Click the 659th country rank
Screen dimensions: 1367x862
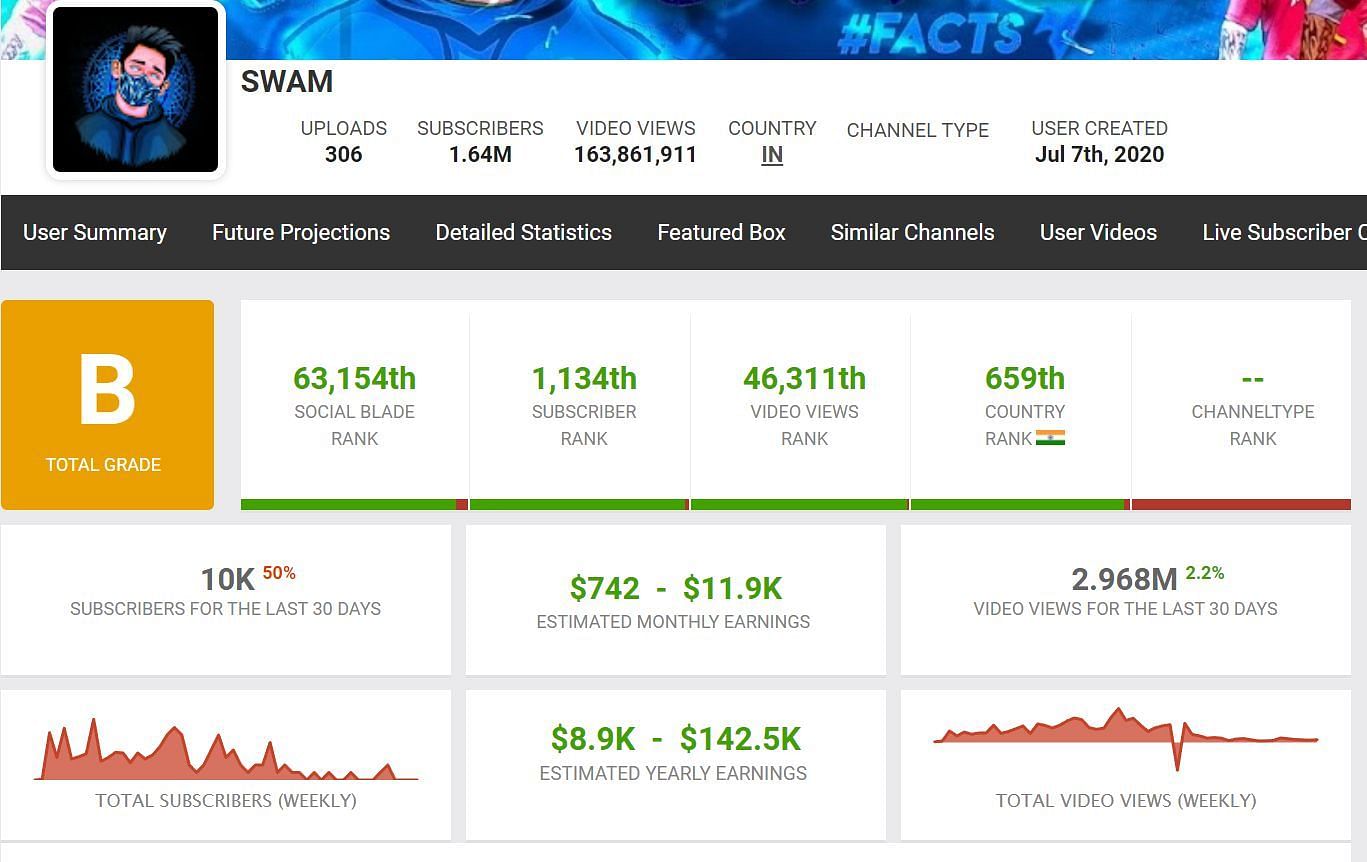(1025, 379)
